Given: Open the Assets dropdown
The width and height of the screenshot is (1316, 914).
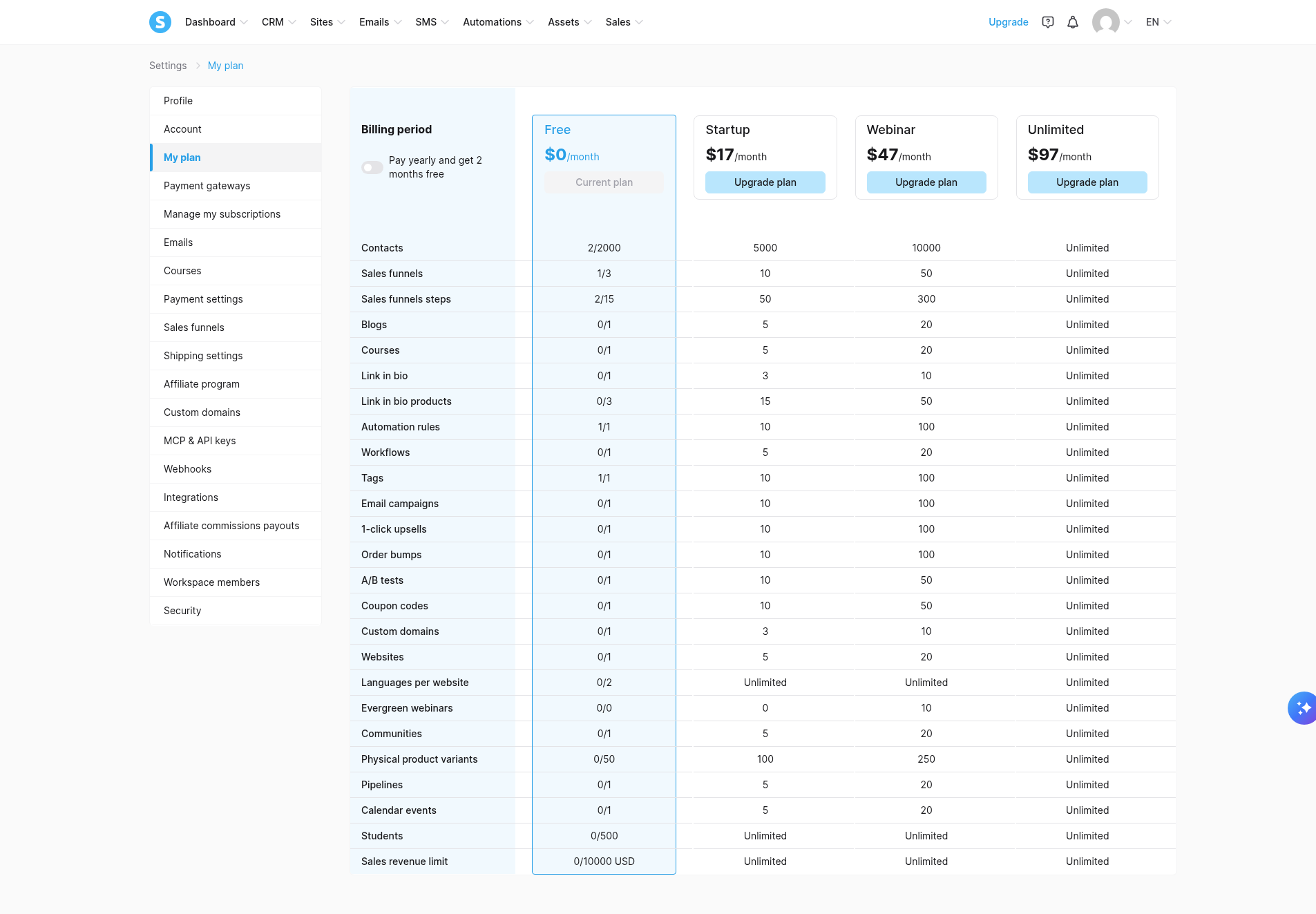Looking at the screenshot, I should pyautogui.click(x=570, y=22).
